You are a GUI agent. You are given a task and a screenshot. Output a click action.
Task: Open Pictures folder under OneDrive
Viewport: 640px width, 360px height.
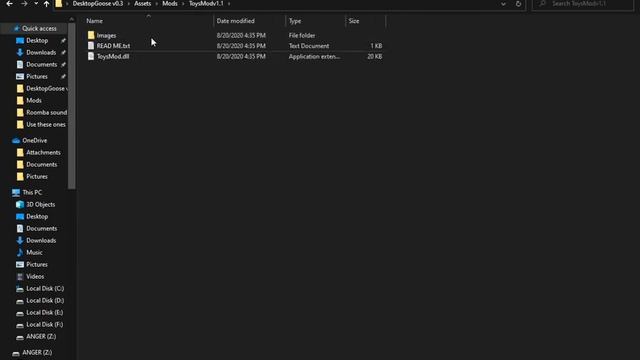(x=37, y=176)
